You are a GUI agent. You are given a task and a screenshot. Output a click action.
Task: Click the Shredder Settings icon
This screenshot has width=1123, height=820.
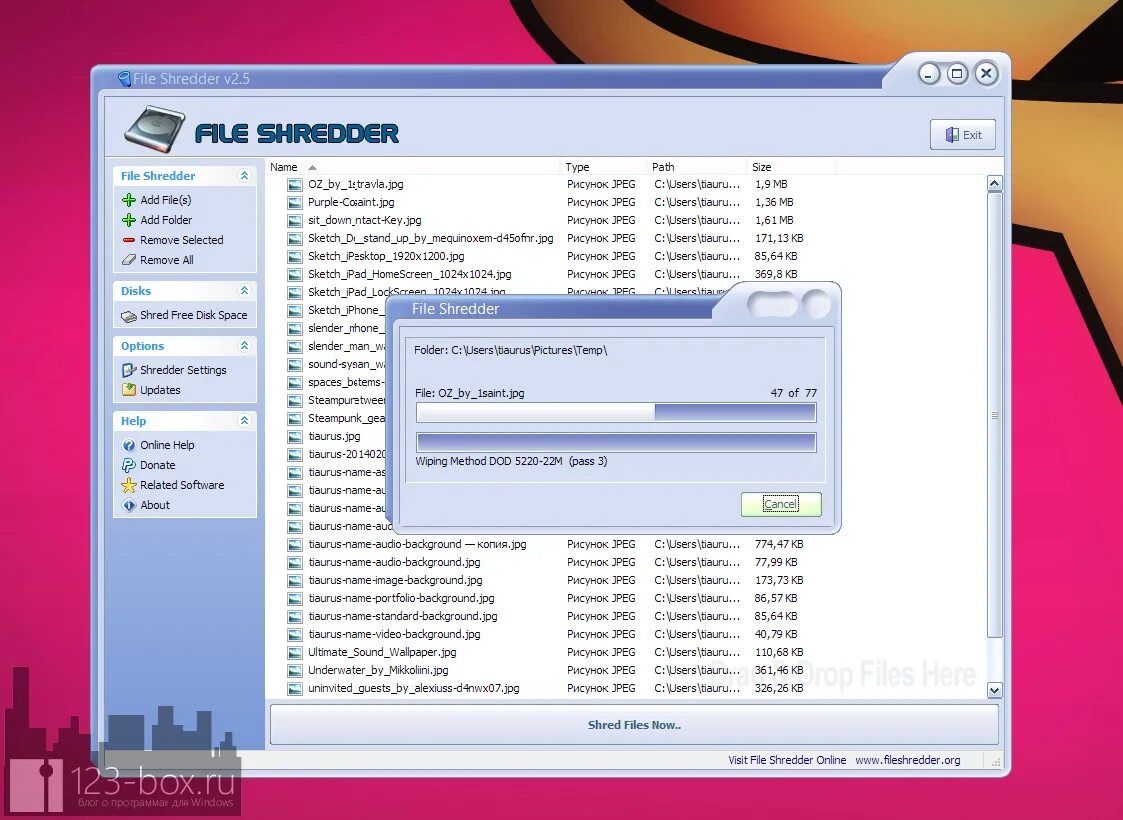pos(129,370)
